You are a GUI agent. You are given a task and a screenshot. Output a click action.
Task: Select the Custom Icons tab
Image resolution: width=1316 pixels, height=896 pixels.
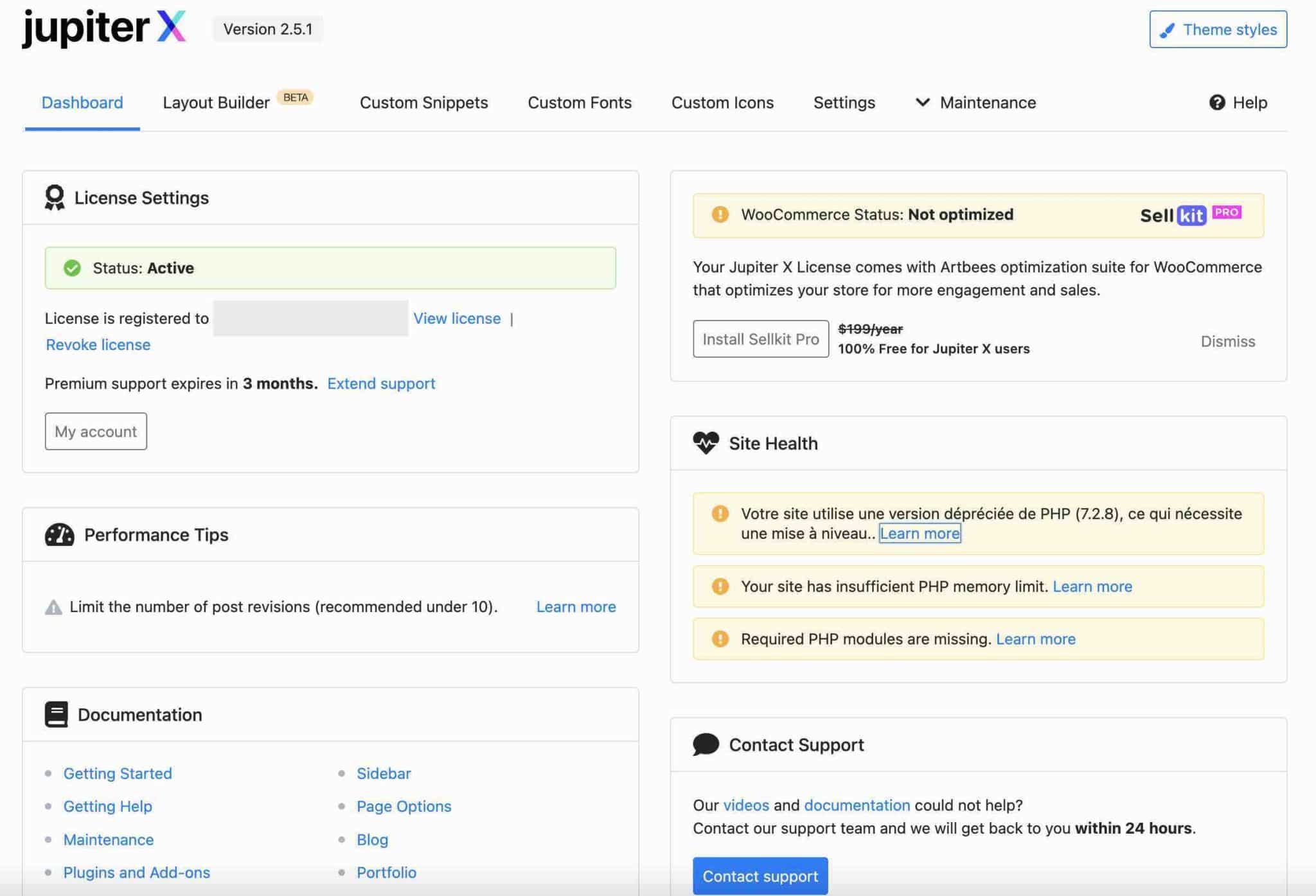pyautogui.click(x=722, y=102)
